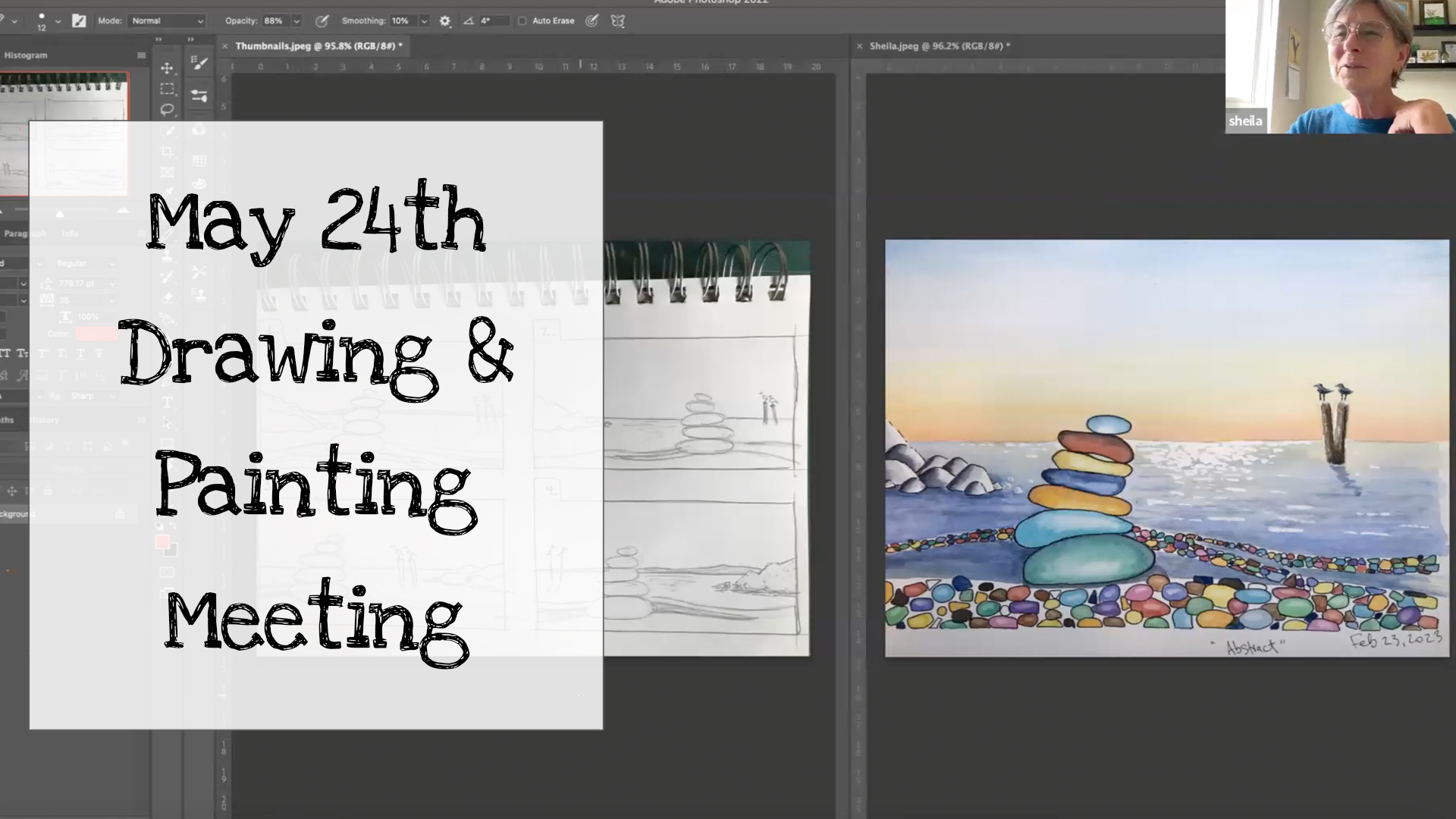Switch to the History panel tab
Screen dimensions: 1456x819
pyautogui.click(x=44, y=420)
